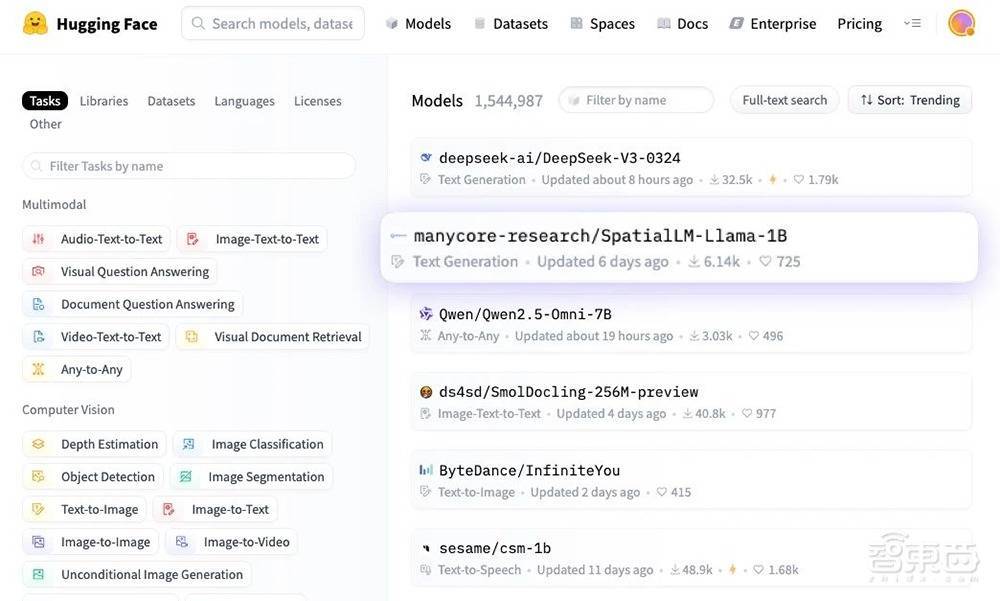Focus the Search models, datasets field
1000x601 pixels.
point(273,24)
